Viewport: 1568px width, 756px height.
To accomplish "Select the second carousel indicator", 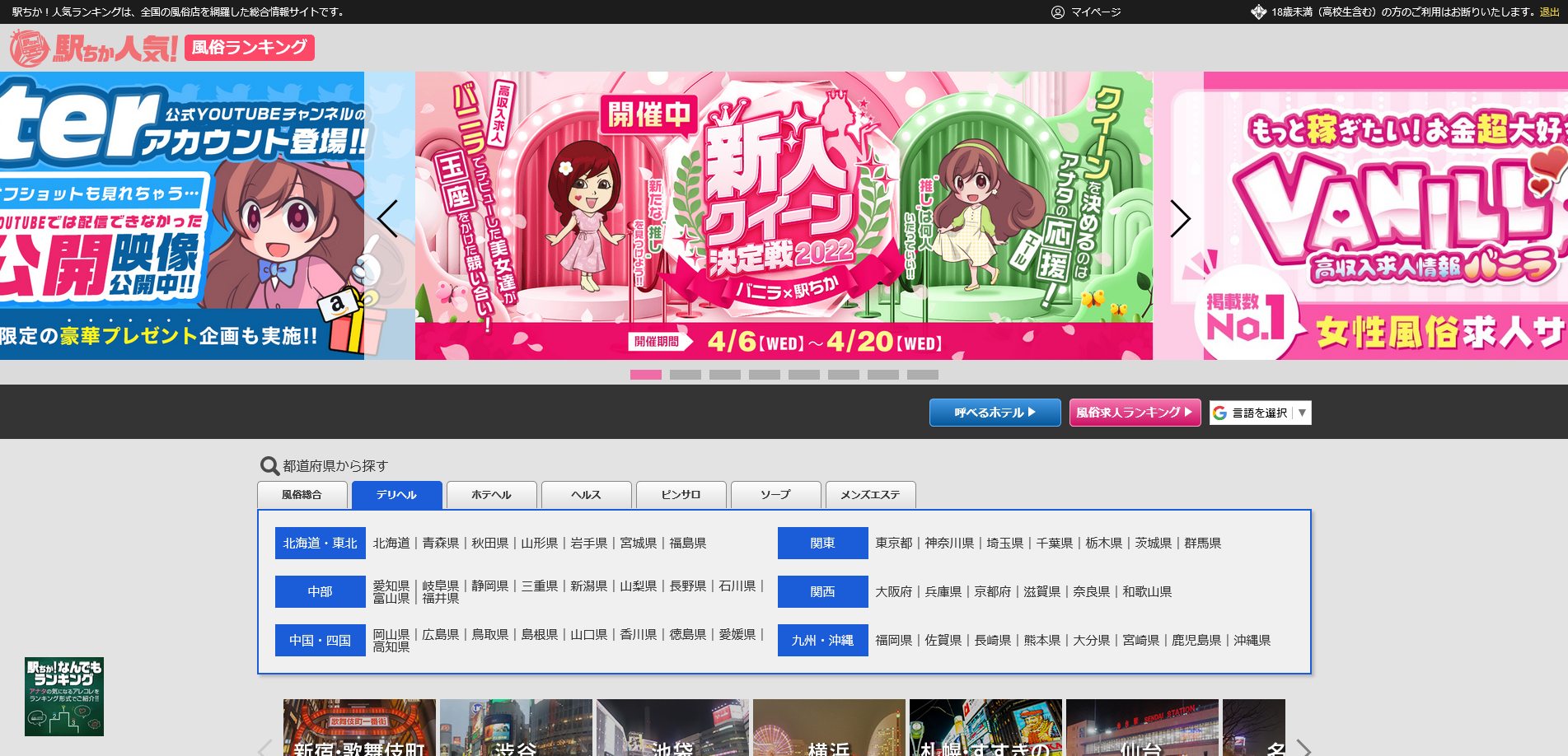I will point(686,375).
